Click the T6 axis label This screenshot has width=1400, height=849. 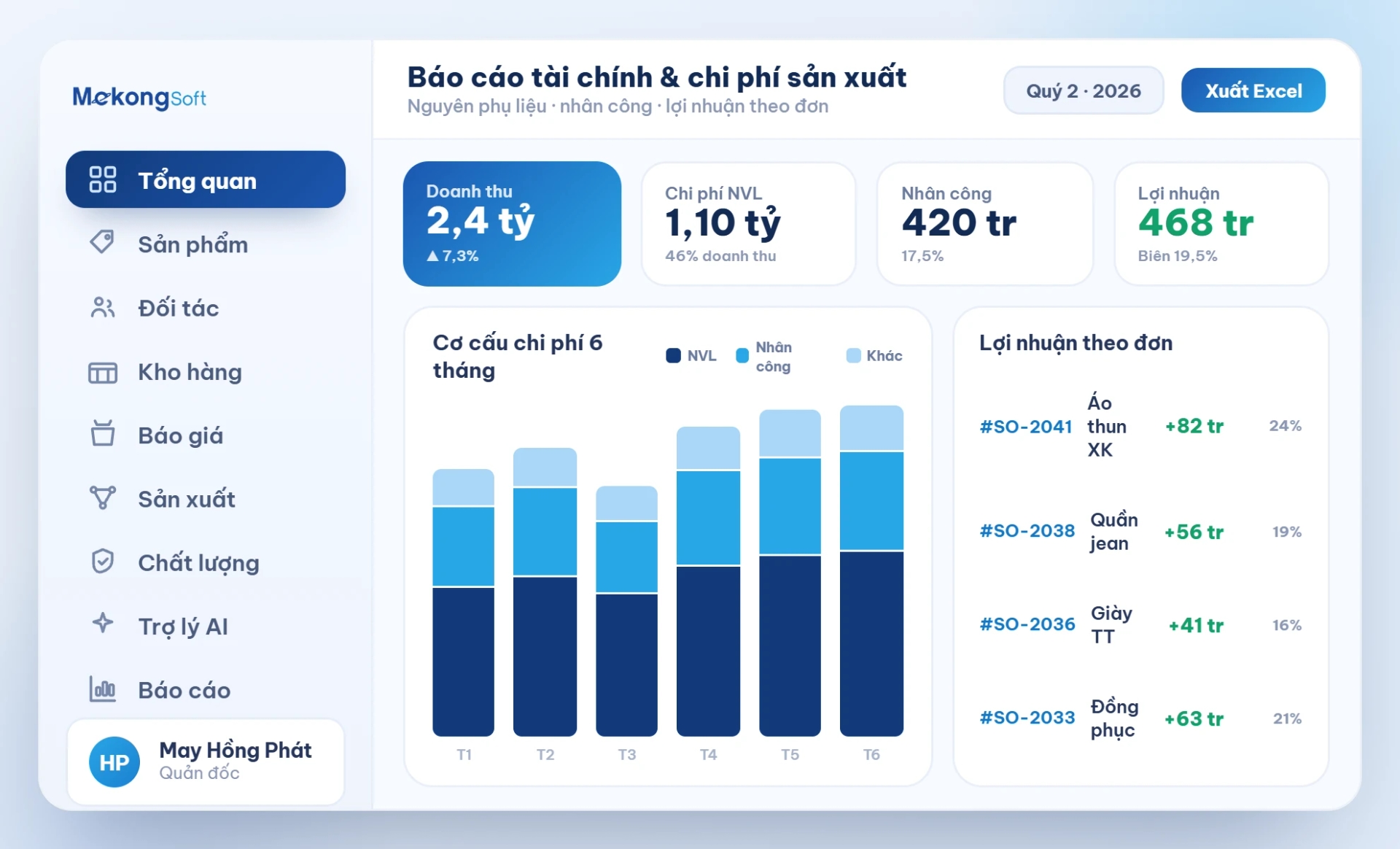point(871,755)
